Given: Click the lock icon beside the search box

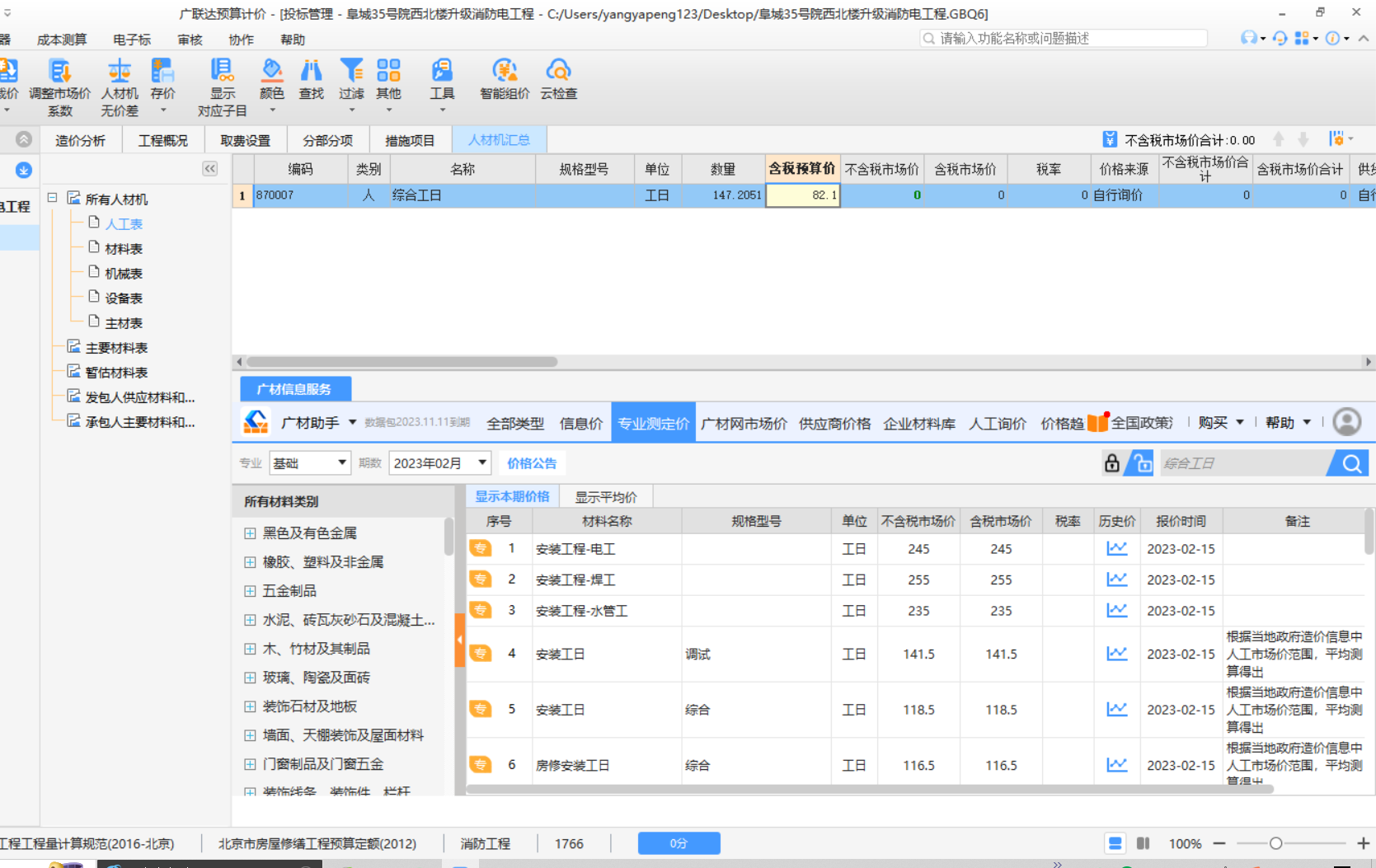Looking at the screenshot, I should click(1111, 462).
